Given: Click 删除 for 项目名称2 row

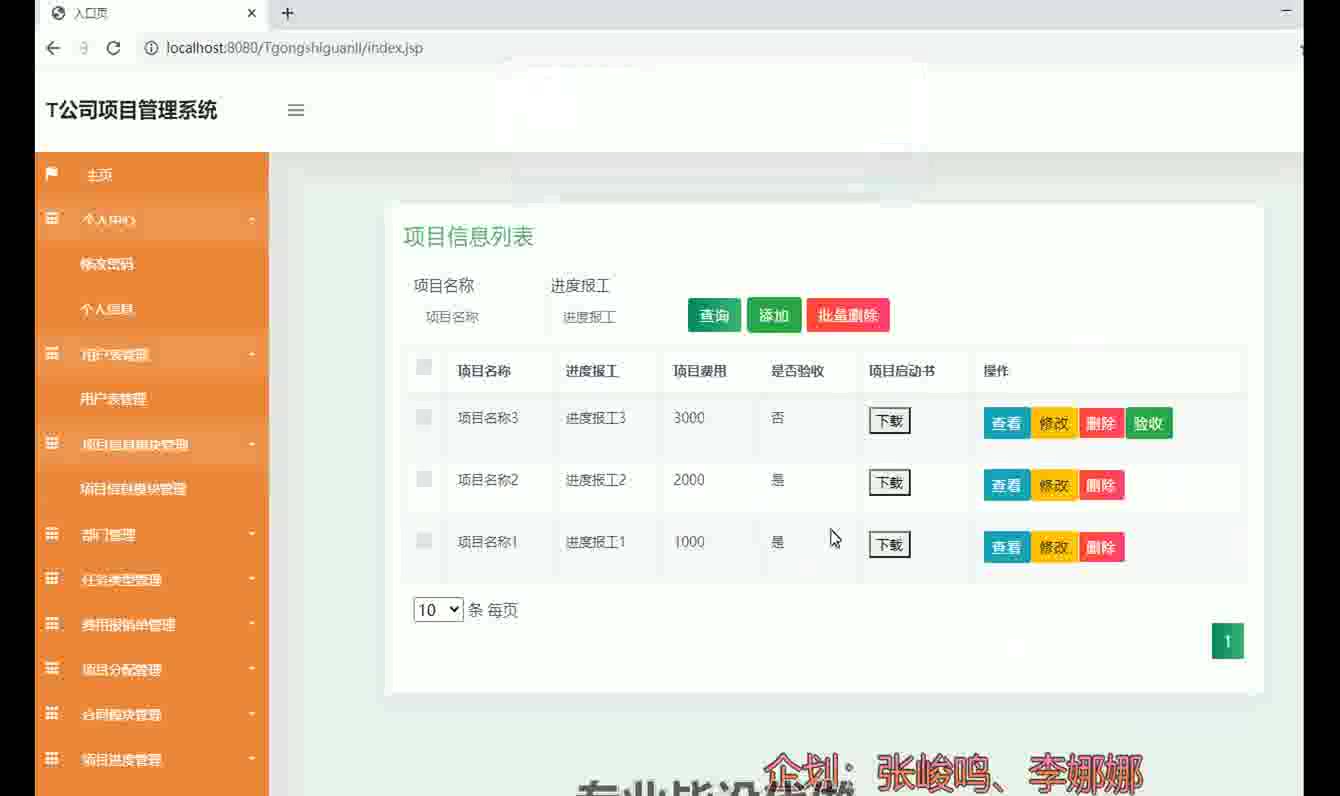Looking at the screenshot, I should (x=1101, y=485).
